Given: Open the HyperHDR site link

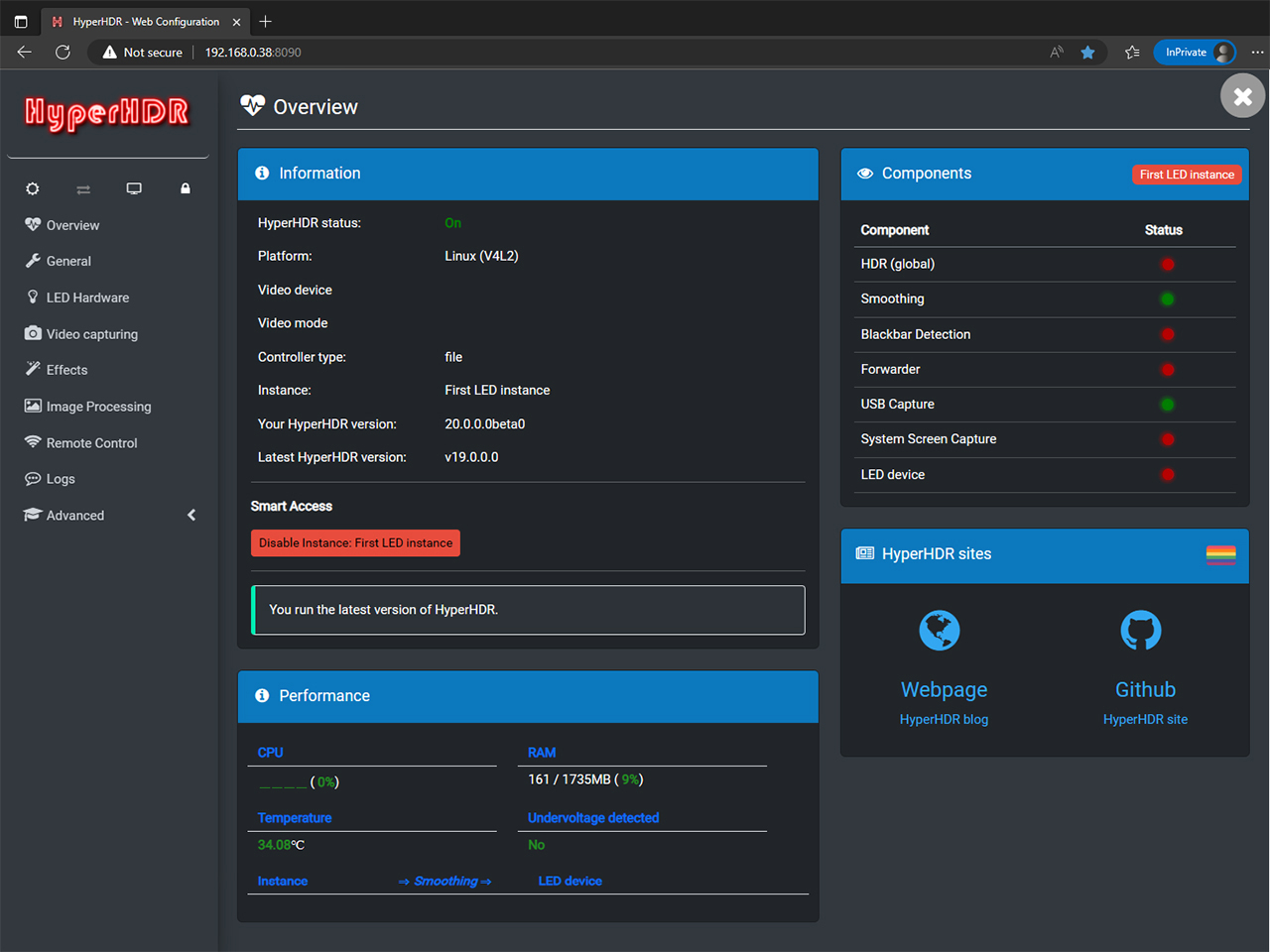Looking at the screenshot, I should 1145,719.
